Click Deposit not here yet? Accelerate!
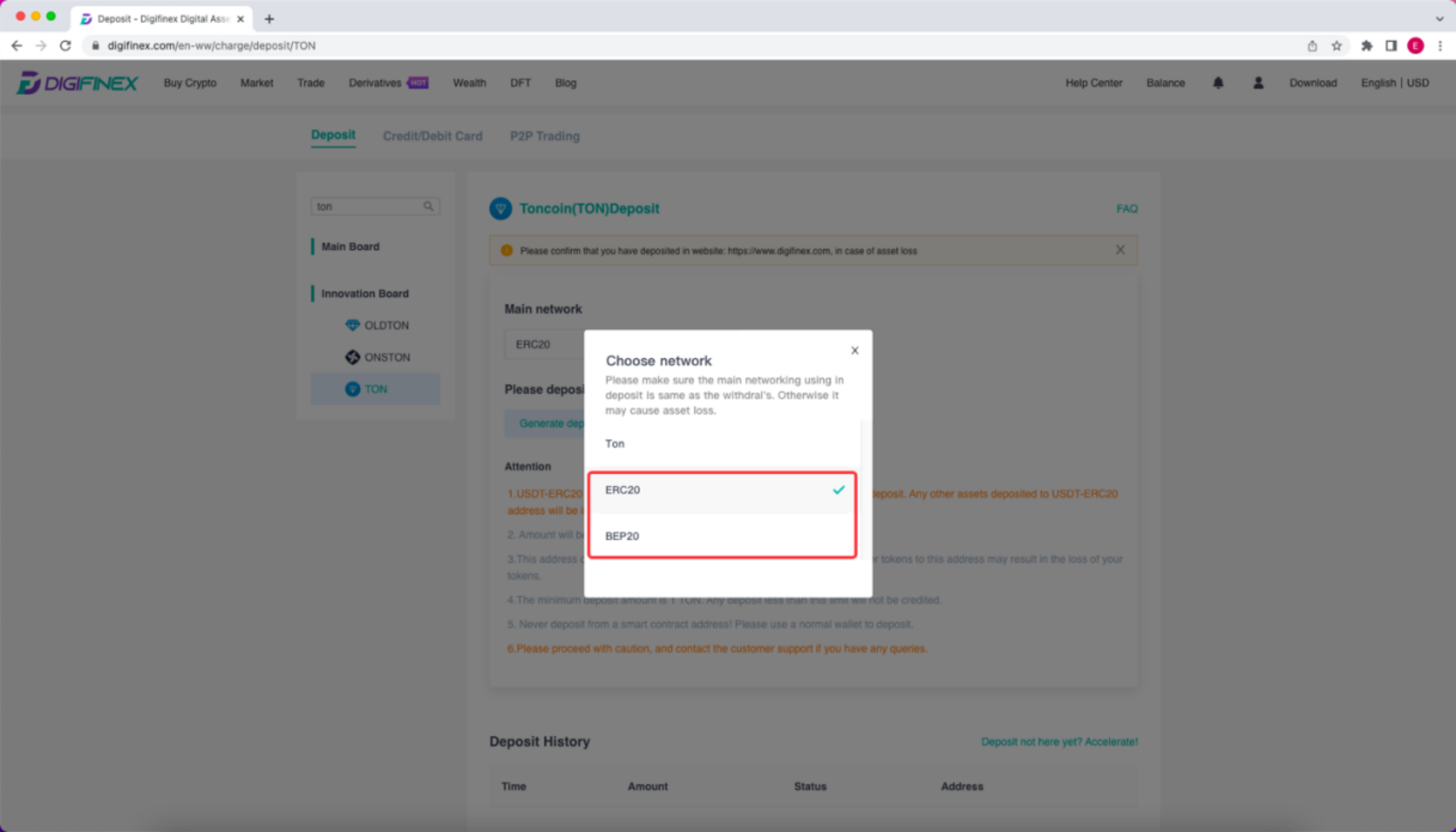Screen dimensions: 1456x832 point(1059,741)
